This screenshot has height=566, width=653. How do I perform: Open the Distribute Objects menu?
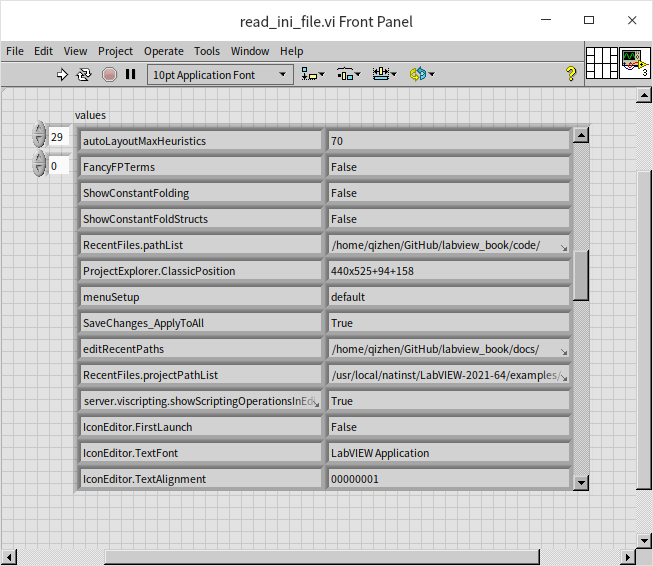pos(348,74)
